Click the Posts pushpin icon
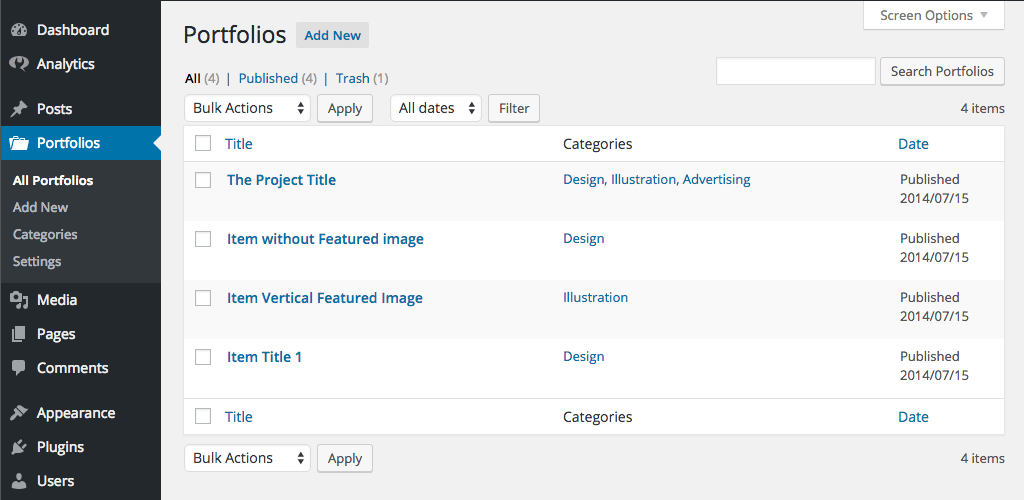Viewport: 1024px width, 500px height. (20, 109)
